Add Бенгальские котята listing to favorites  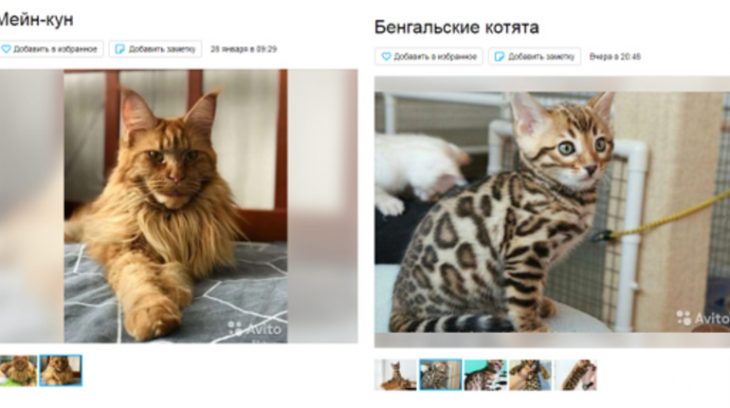click(x=429, y=56)
